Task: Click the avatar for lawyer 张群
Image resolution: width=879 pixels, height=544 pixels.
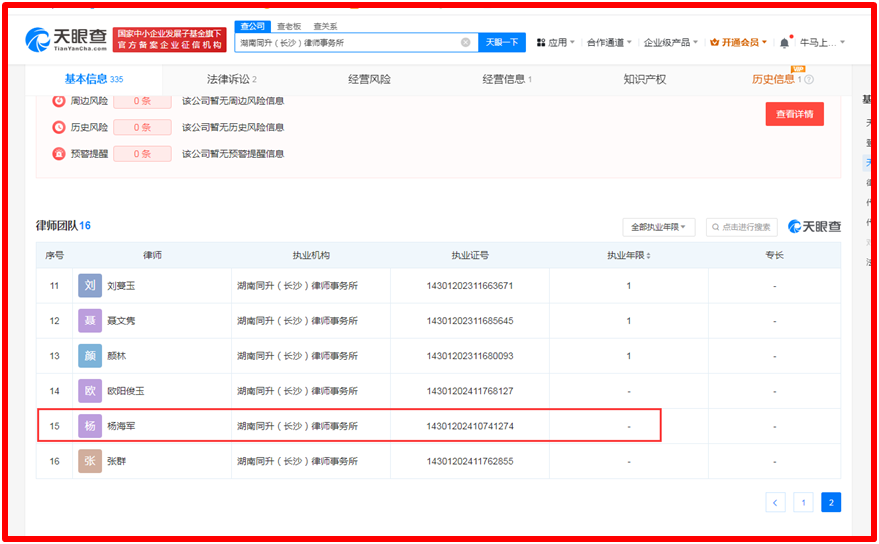Action: tap(90, 461)
